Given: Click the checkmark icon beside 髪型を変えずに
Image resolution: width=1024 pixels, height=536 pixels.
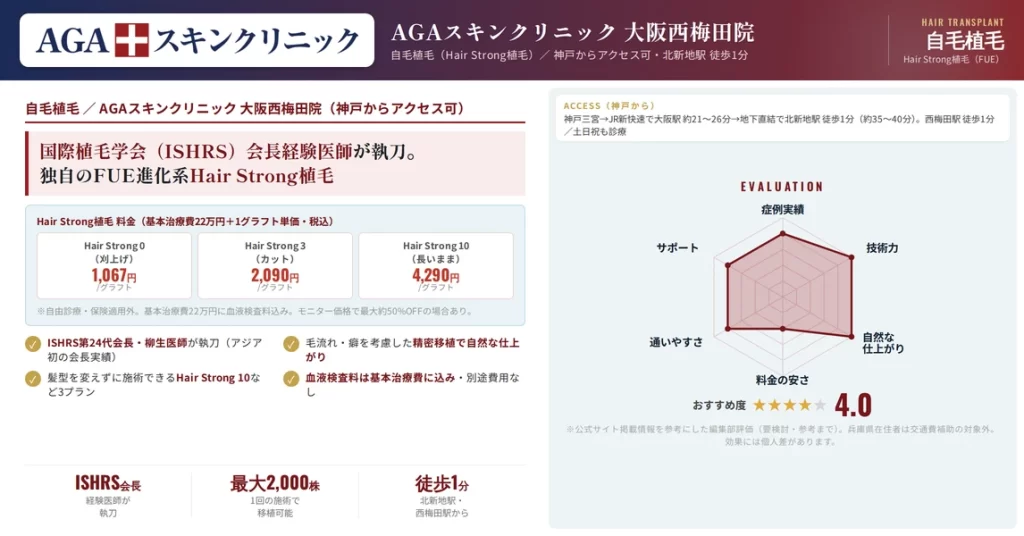Looking at the screenshot, I should click(x=33, y=379).
